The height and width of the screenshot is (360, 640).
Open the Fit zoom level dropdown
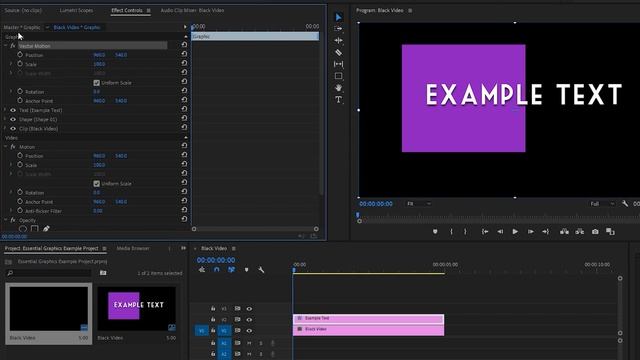point(418,204)
